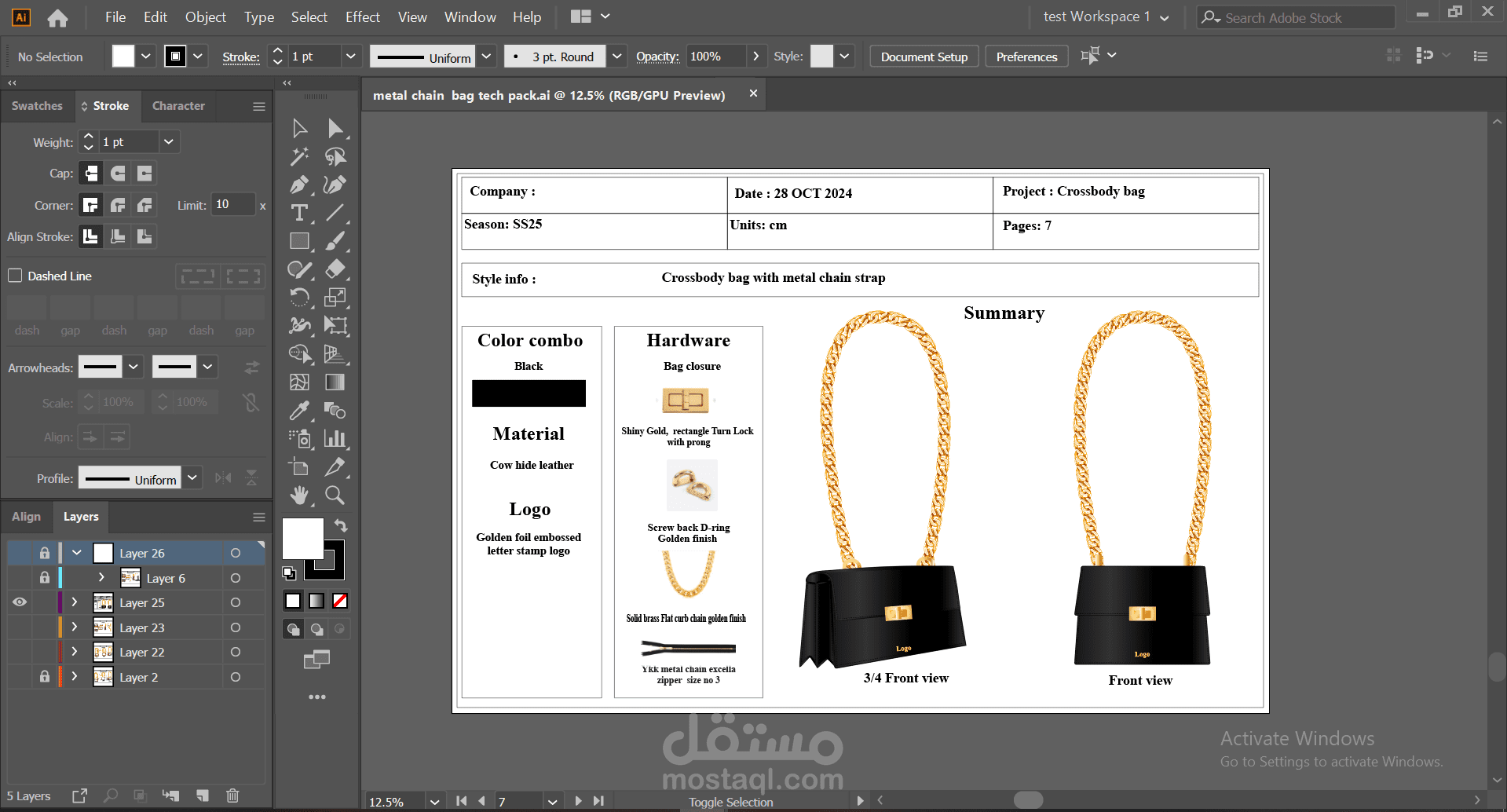The height and width of the screenshot is (812, 1507).
Task: Enable the Dashed Line checkbox
Action: [x=15, y=276]
